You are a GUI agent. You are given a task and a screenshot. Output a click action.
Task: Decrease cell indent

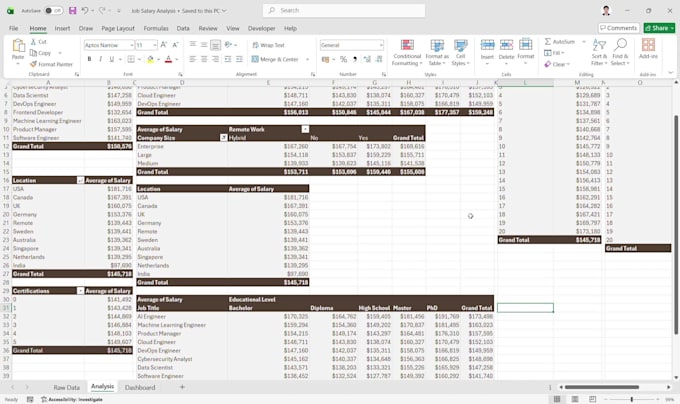tap(228, 59)
